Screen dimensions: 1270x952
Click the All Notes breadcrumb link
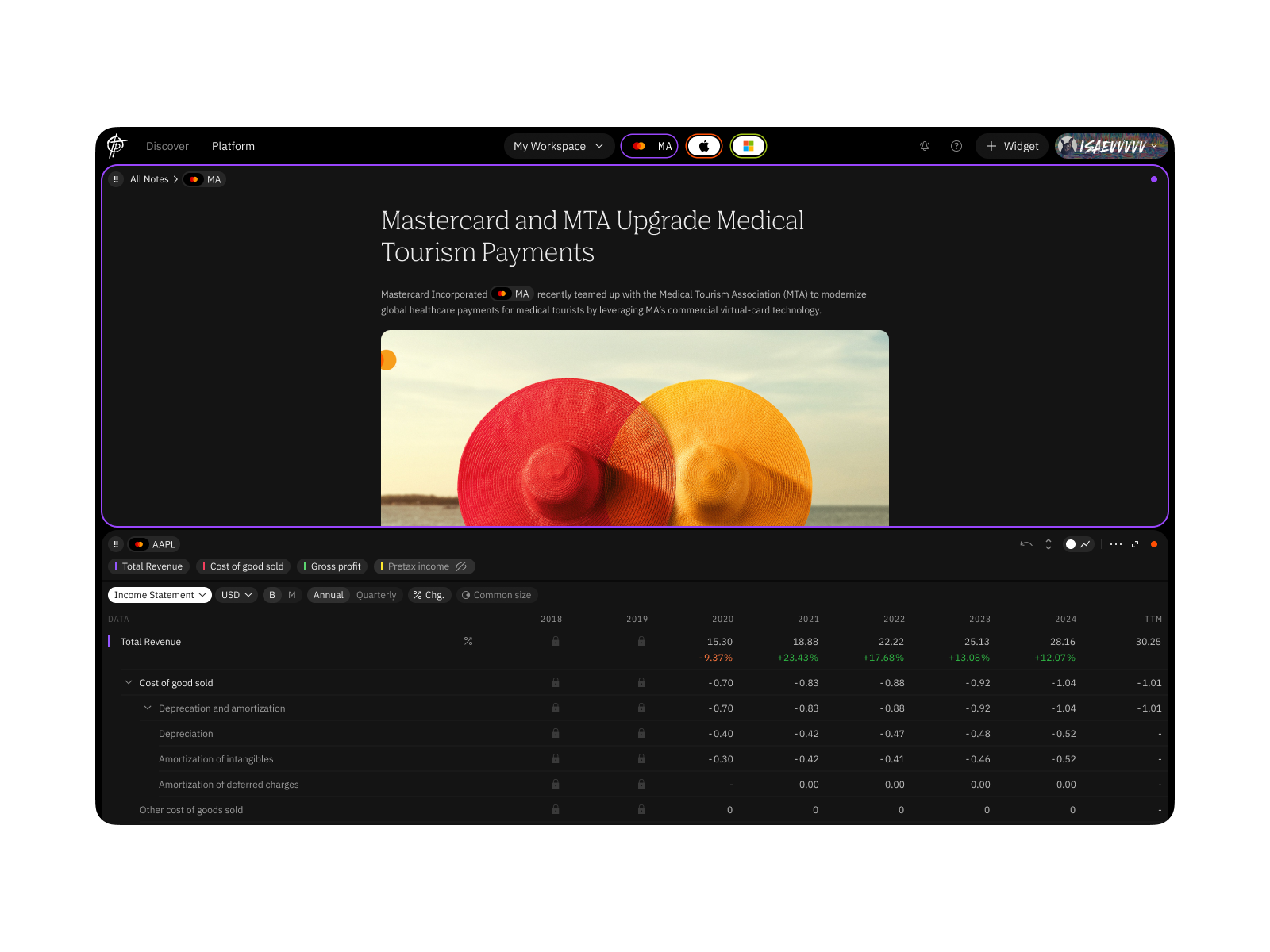click(x=149, y=179)
